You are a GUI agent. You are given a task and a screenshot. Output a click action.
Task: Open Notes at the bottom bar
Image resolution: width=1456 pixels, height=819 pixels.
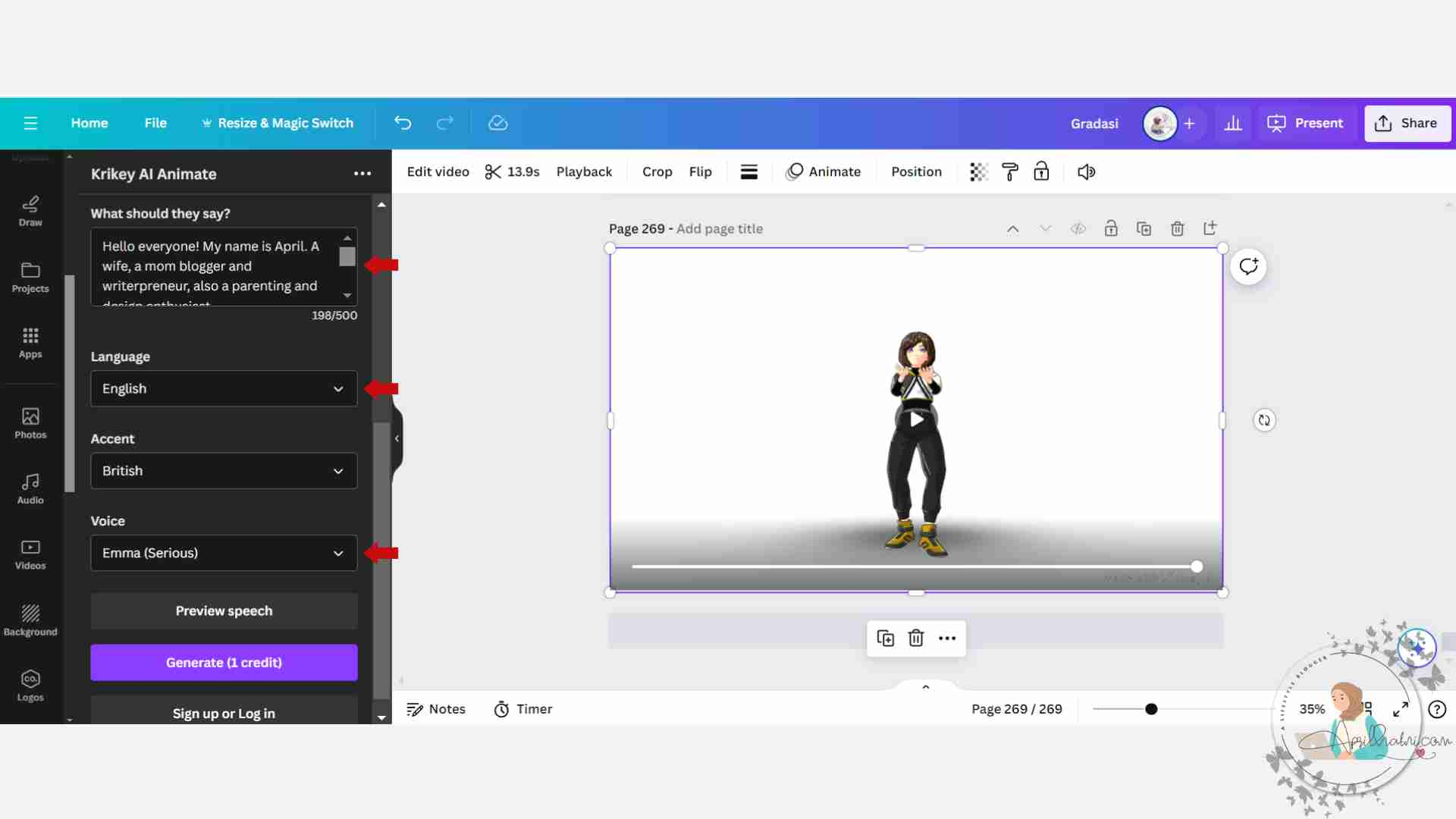(436, 709)
